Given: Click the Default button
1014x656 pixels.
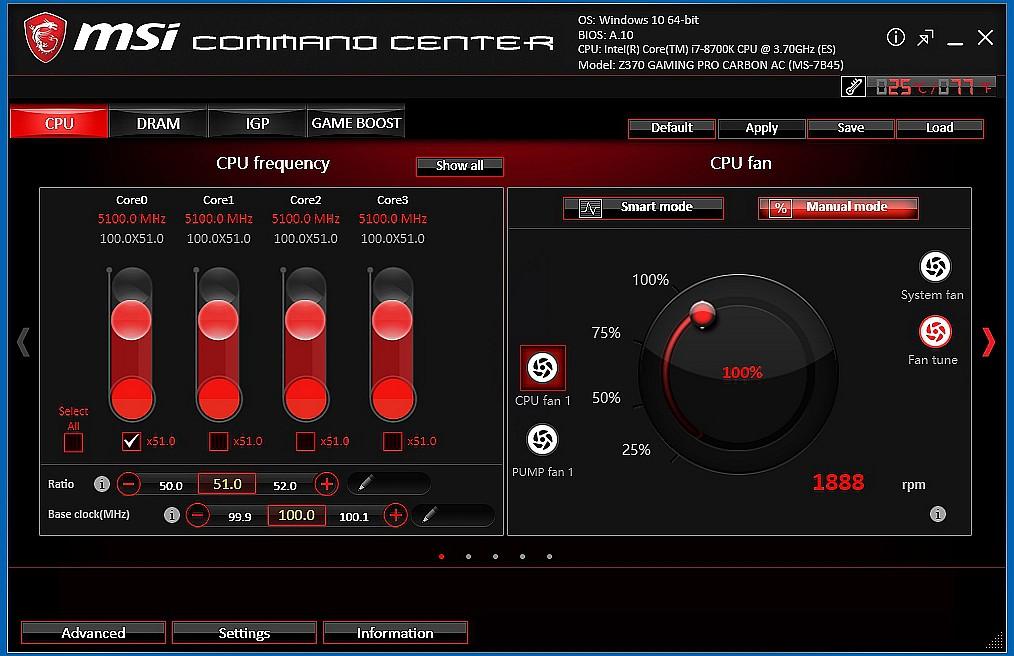Looking at the screenshot, I should (x=672, y=128).
